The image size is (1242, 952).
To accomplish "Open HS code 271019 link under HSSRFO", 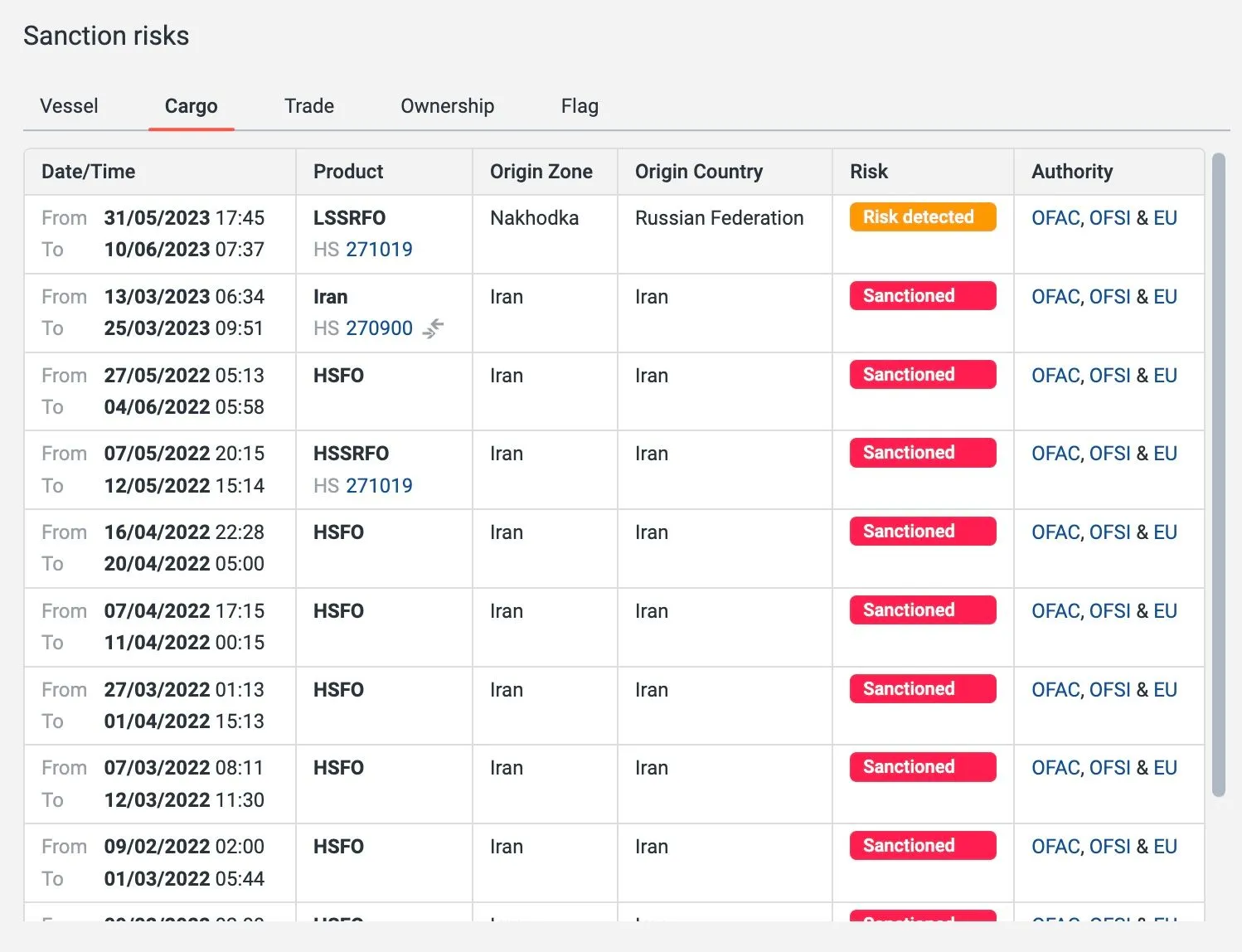I will [379, 486].
